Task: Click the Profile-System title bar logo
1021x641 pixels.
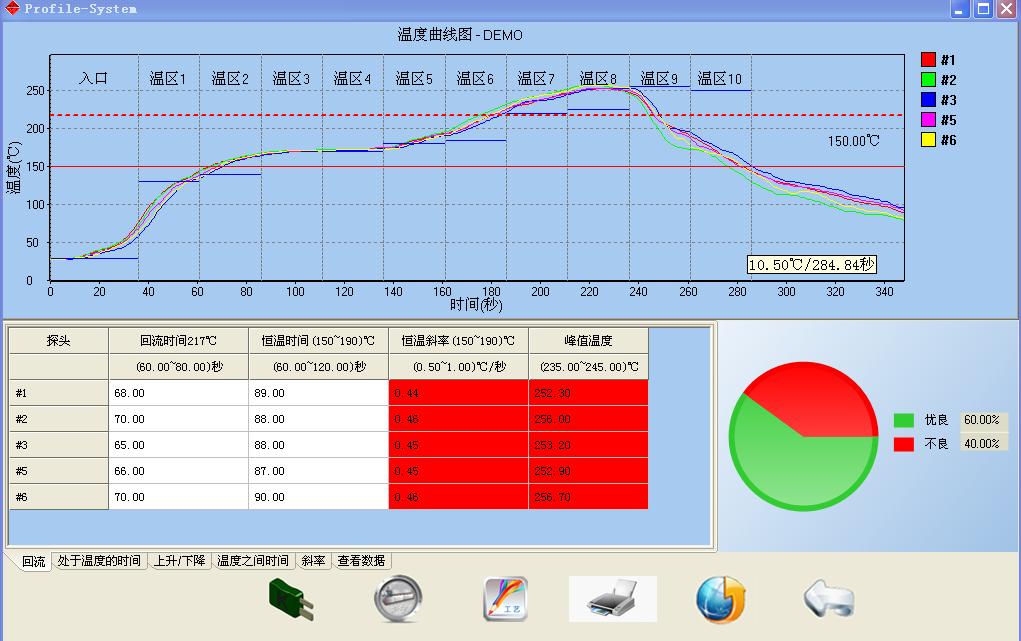Action: click(12, 9)
